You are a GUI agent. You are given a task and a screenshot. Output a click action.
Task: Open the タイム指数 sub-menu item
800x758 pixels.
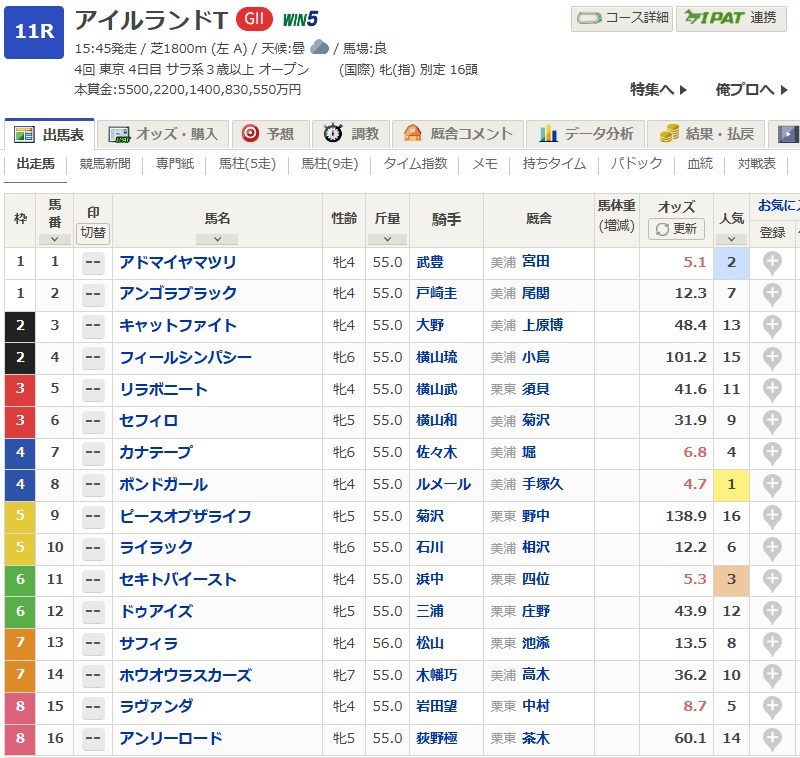(x=415, y=163)
